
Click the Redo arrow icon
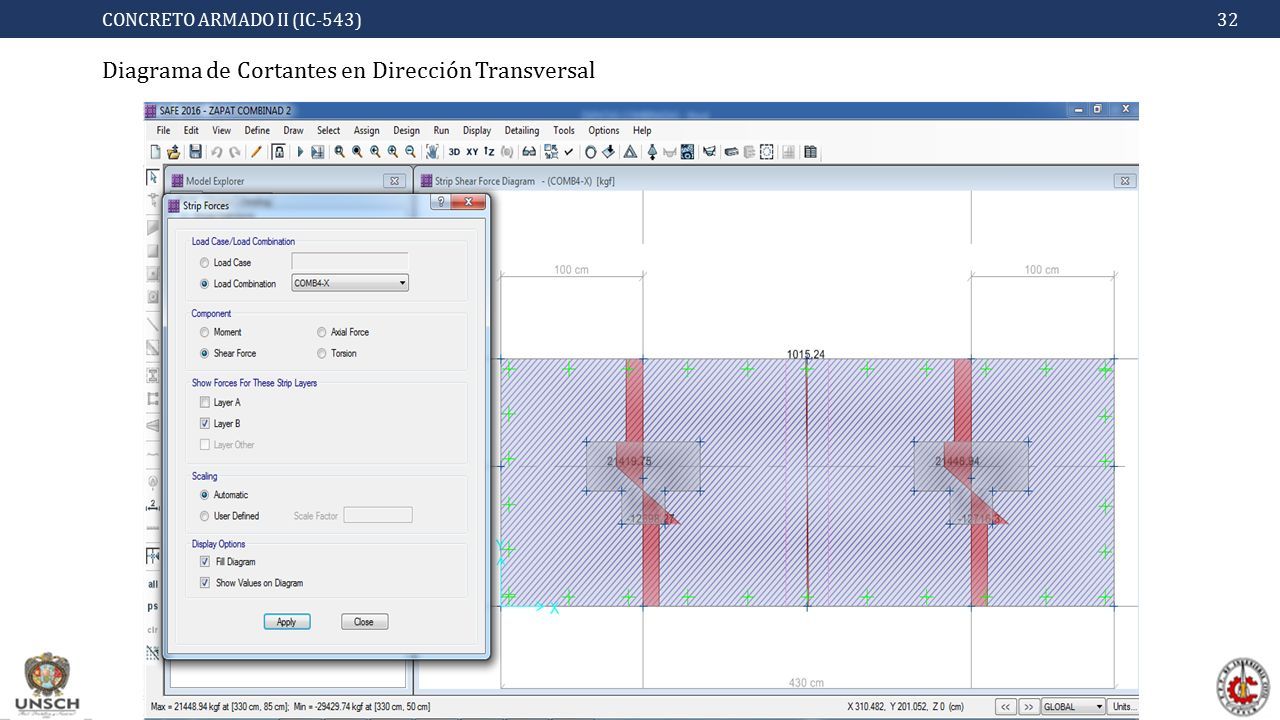pyautogui.click(x=235, y=152)
